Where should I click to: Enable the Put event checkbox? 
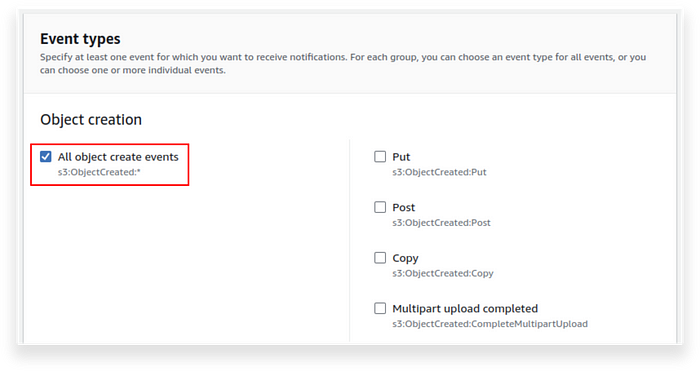click(x=380, y=157)
